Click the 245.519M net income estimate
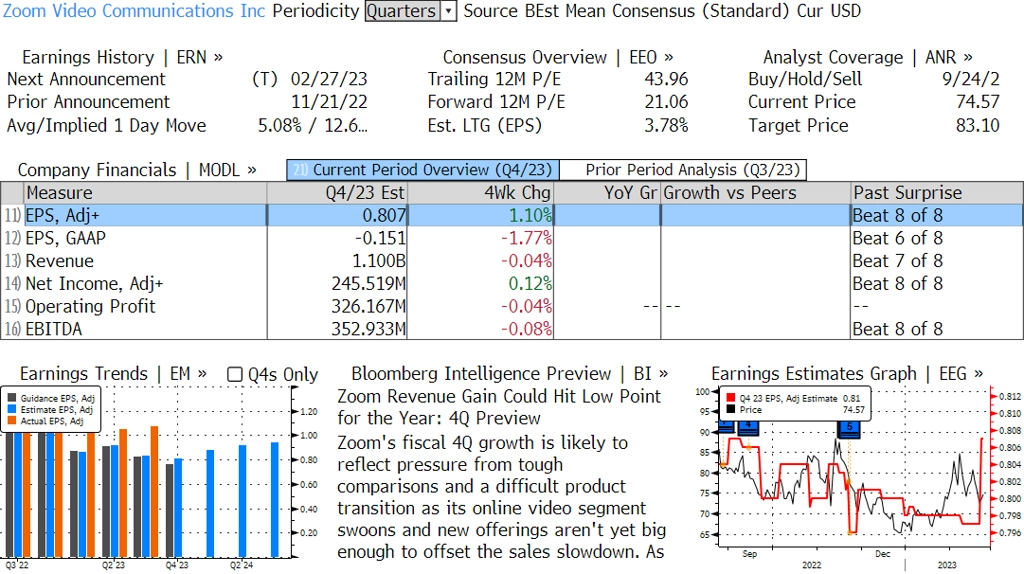Viewport: 1024px width, 574px height. [368, 284]
